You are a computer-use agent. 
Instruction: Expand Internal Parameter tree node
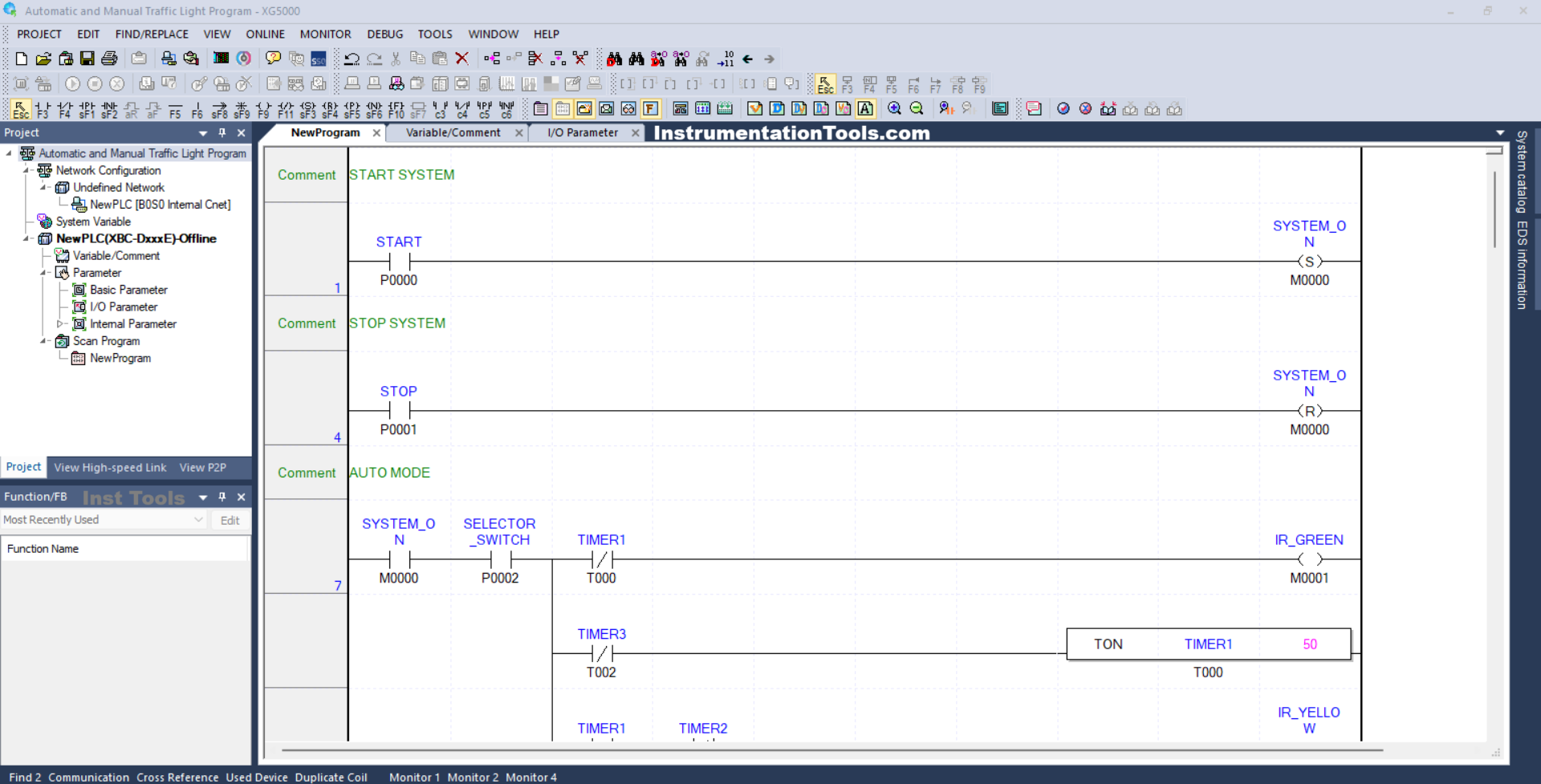coord(59,324)
